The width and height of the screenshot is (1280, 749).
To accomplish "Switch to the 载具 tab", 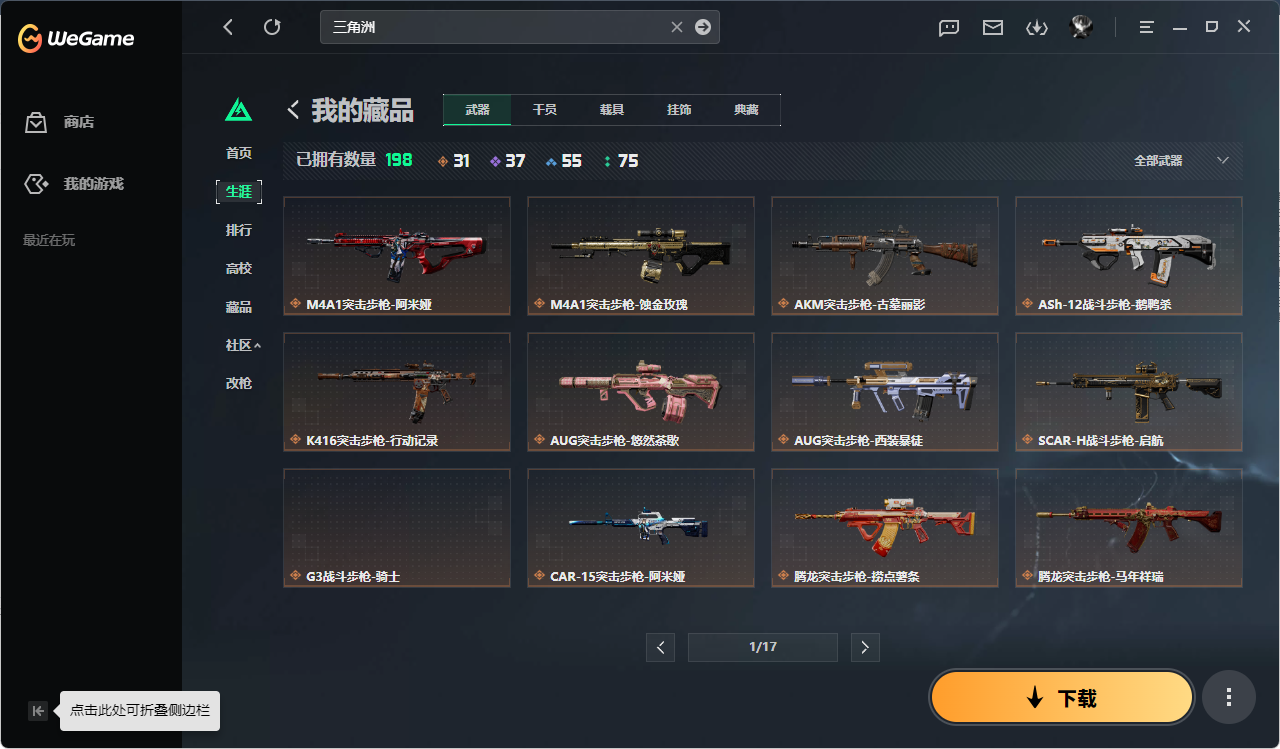I will [x=612, y=110].
